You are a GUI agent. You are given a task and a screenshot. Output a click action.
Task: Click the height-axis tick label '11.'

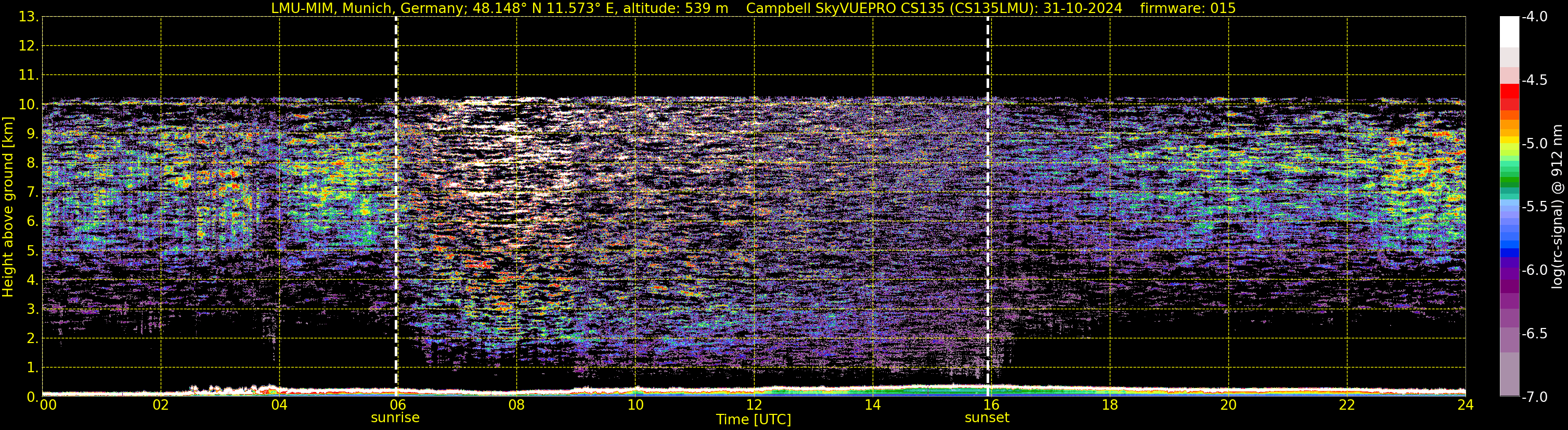(x=29, y=75)
